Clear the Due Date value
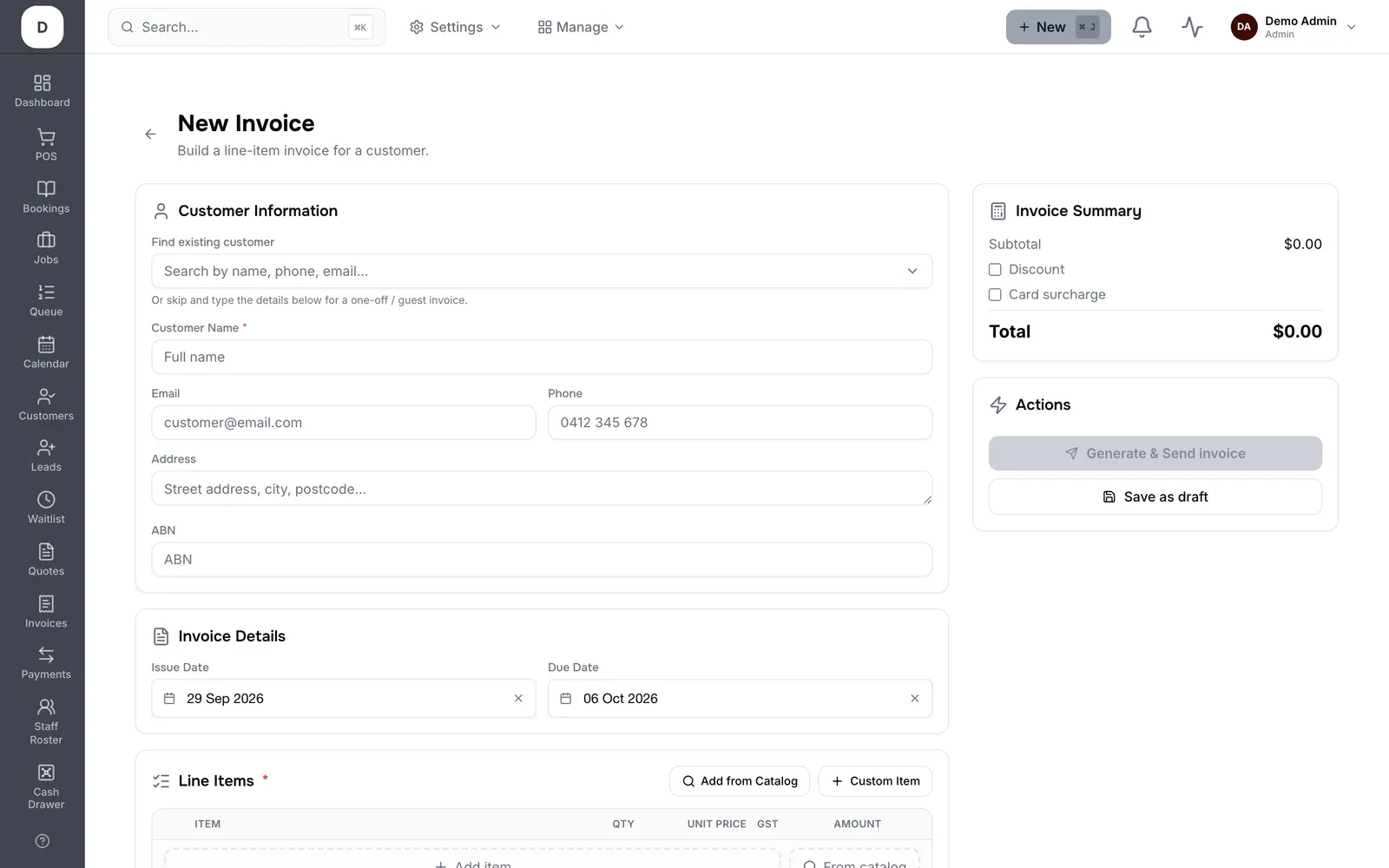The width and height of the screenshot is (1389, 868). (x=914, y=699)
